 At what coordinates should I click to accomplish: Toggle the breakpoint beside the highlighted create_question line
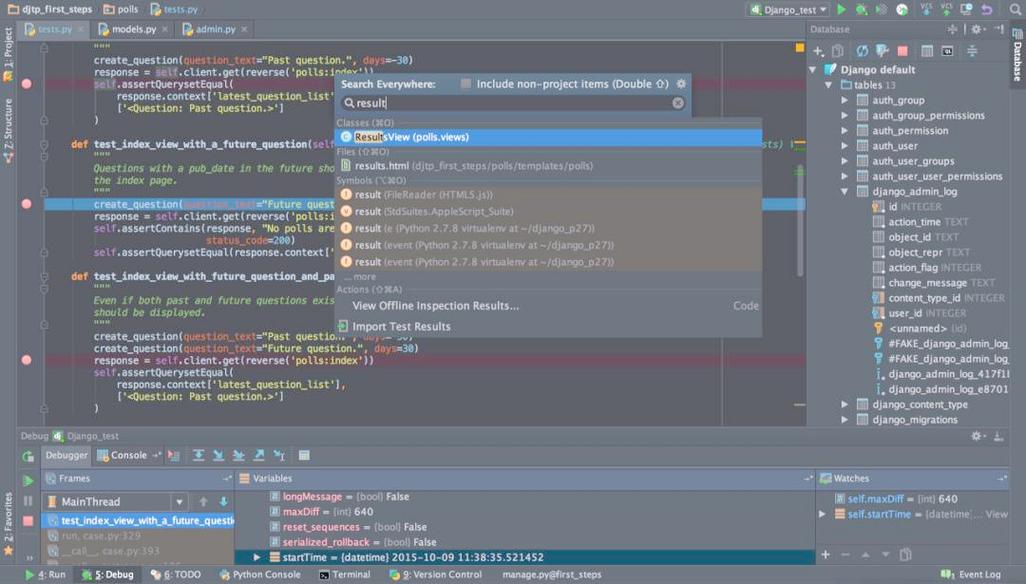[27, 202]
